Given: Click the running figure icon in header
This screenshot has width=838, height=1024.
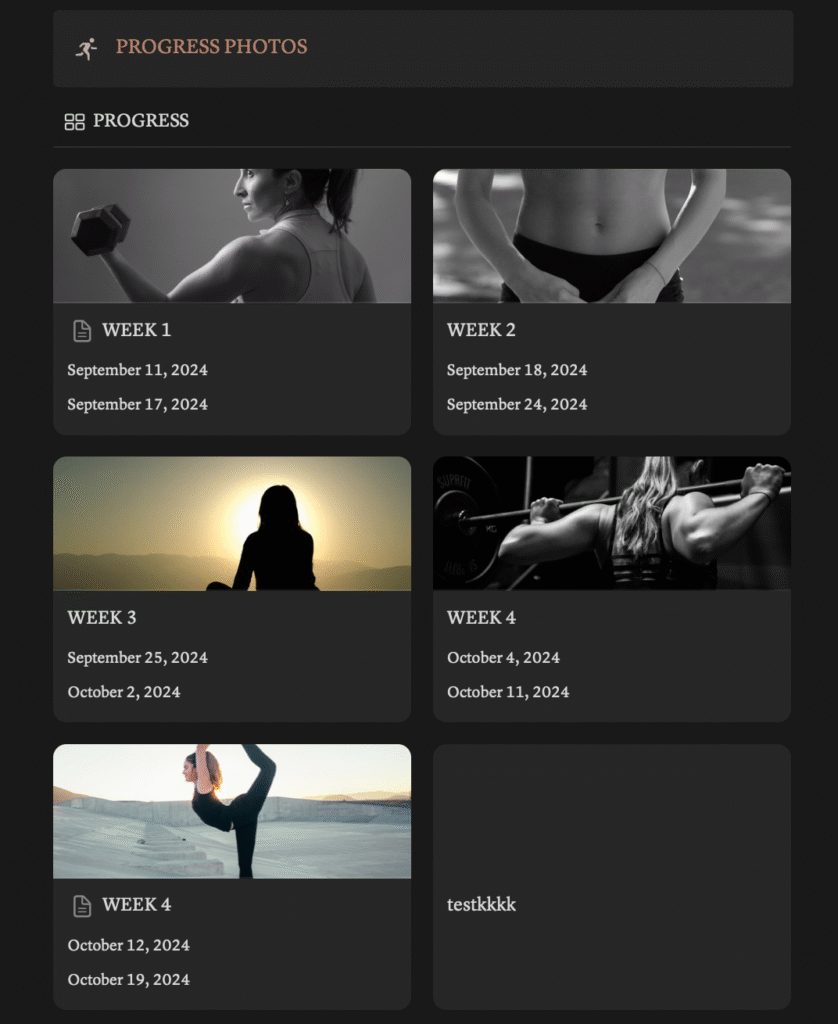Looking at the screenshot, I should point(86,49).
